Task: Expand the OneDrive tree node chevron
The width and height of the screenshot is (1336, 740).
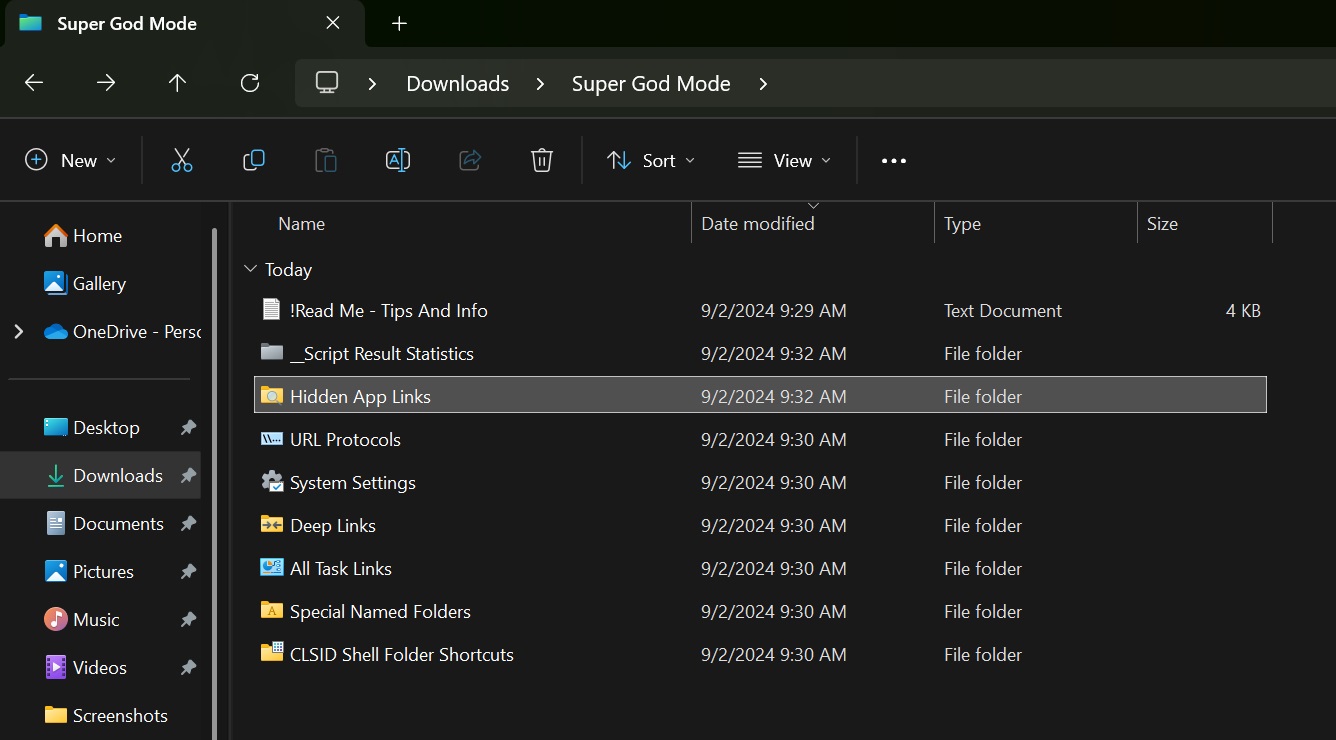Action: [18, 331]
